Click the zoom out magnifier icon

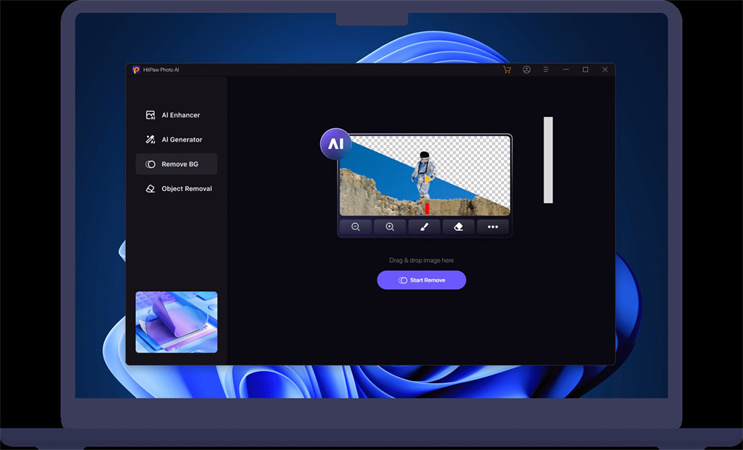point(355,227)
